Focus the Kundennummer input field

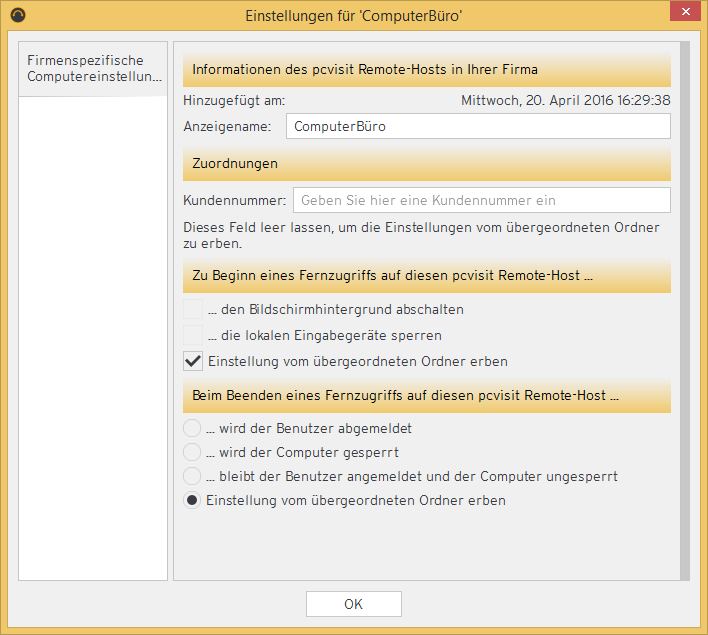click(481, 200)
